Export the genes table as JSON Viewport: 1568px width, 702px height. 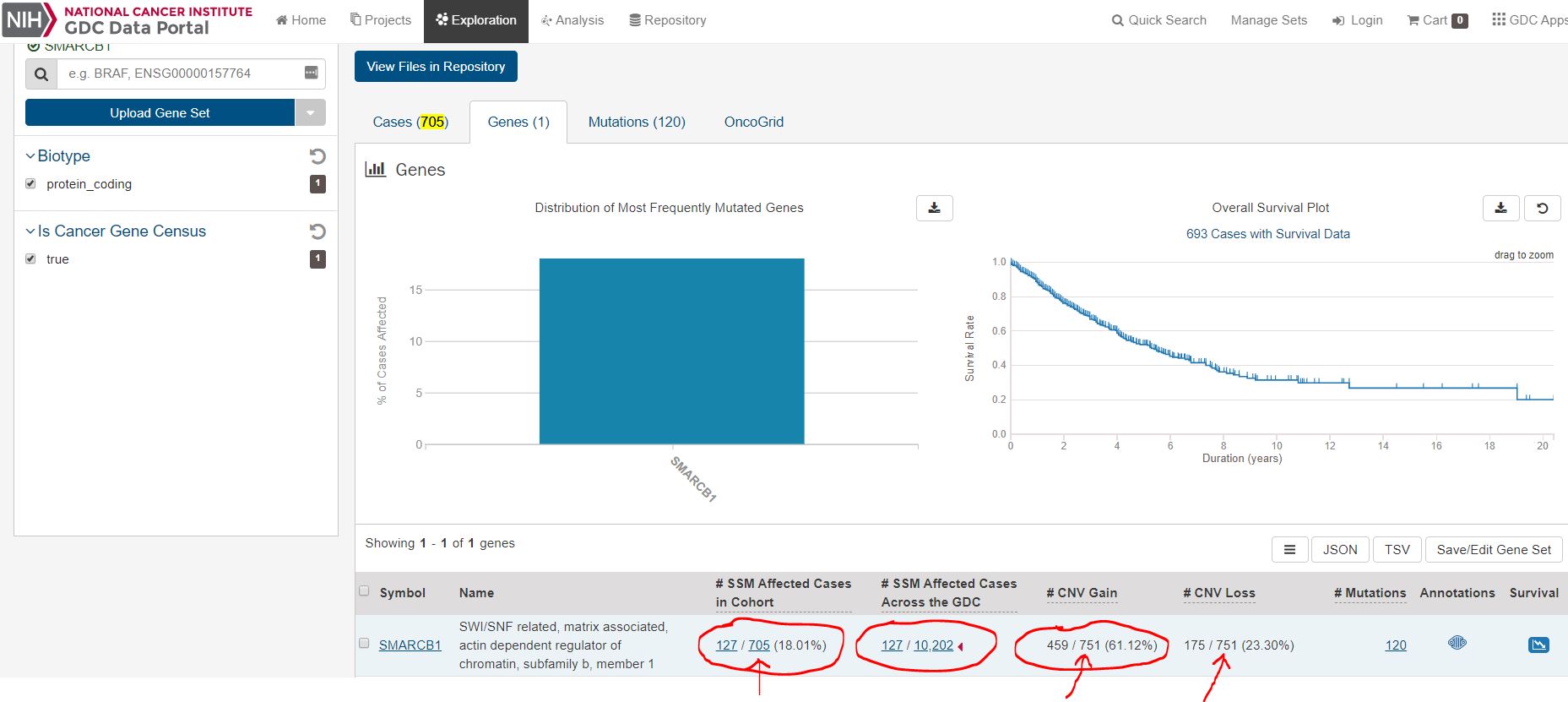(1340, 550)
